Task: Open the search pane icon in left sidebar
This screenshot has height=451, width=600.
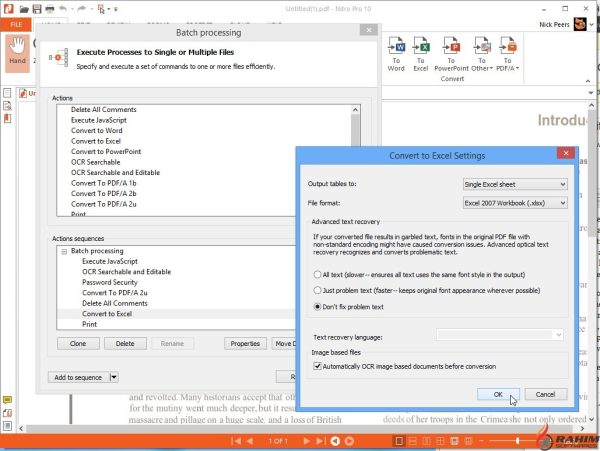Action: coord(7,106)
